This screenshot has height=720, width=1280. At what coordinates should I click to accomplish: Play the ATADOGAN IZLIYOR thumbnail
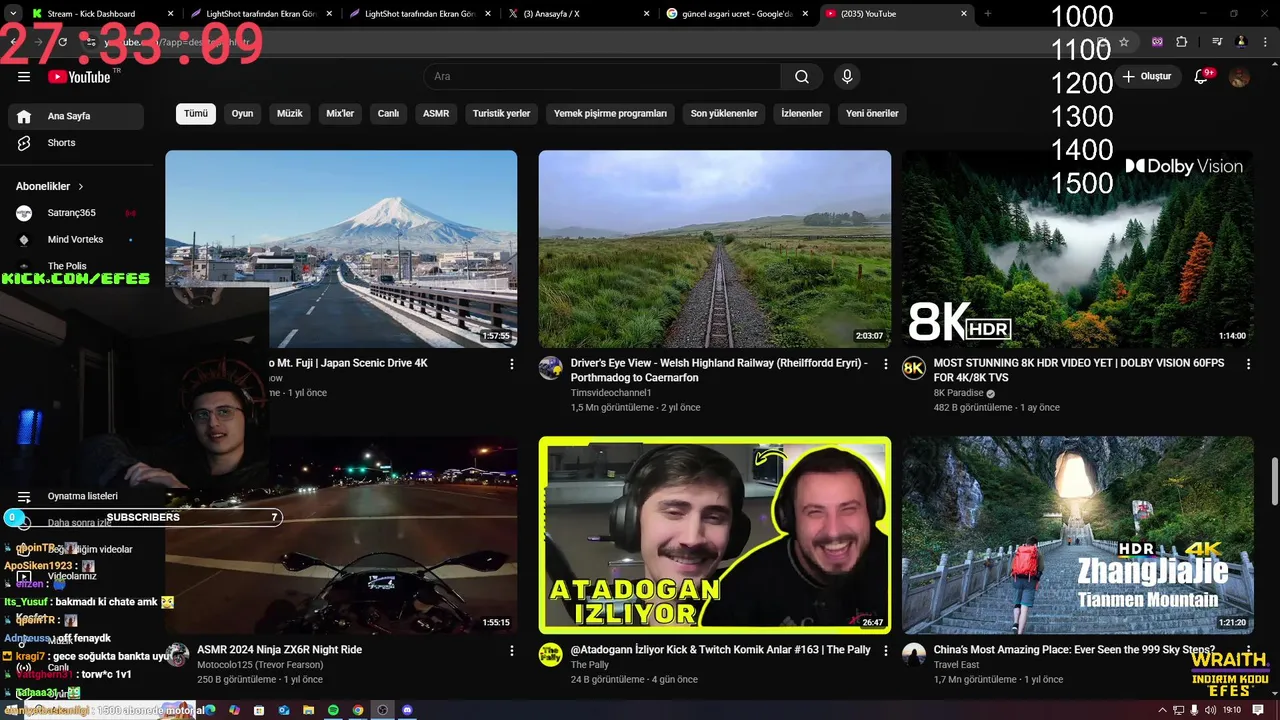[715, 535]
